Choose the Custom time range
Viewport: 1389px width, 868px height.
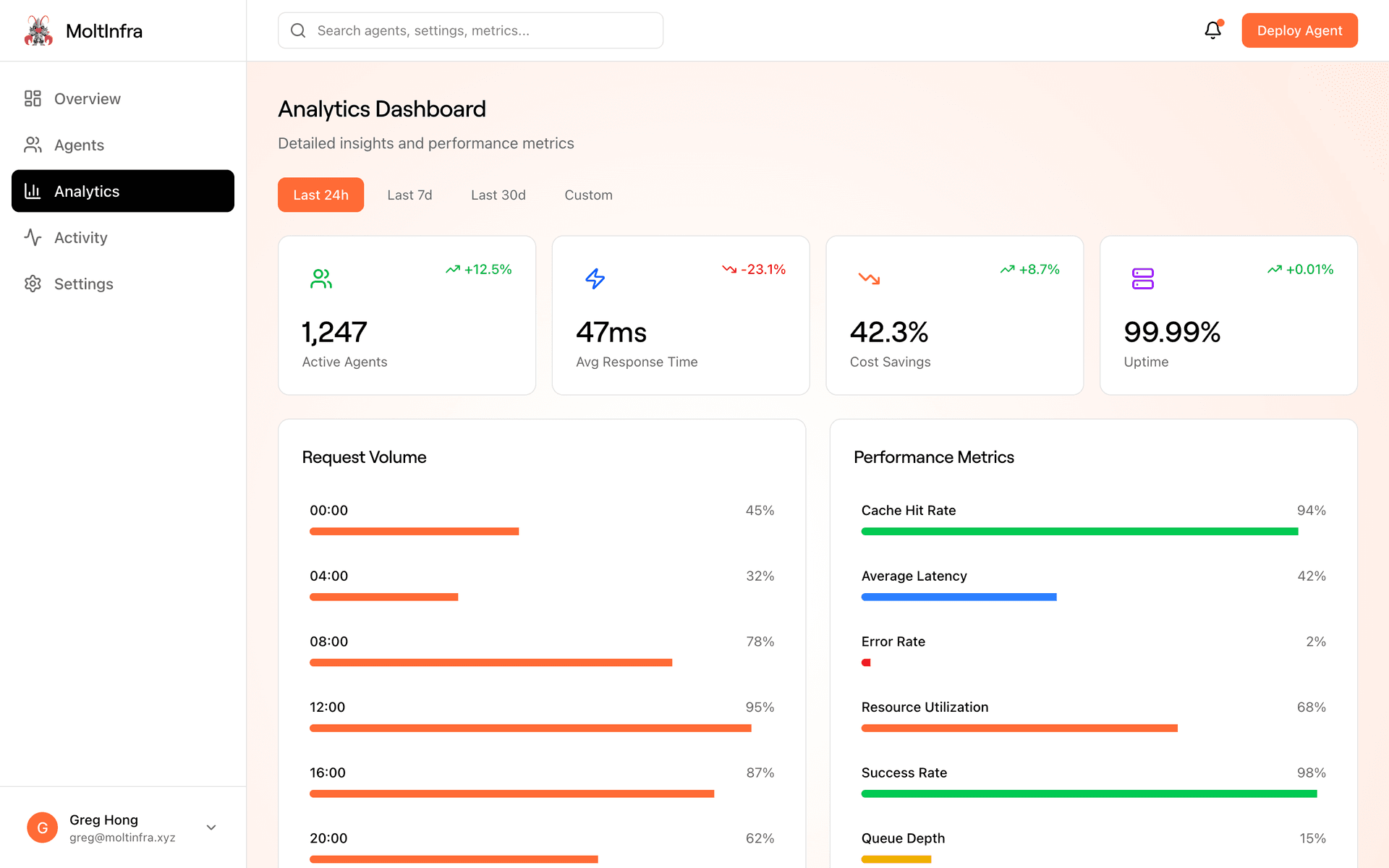(588, 195)
